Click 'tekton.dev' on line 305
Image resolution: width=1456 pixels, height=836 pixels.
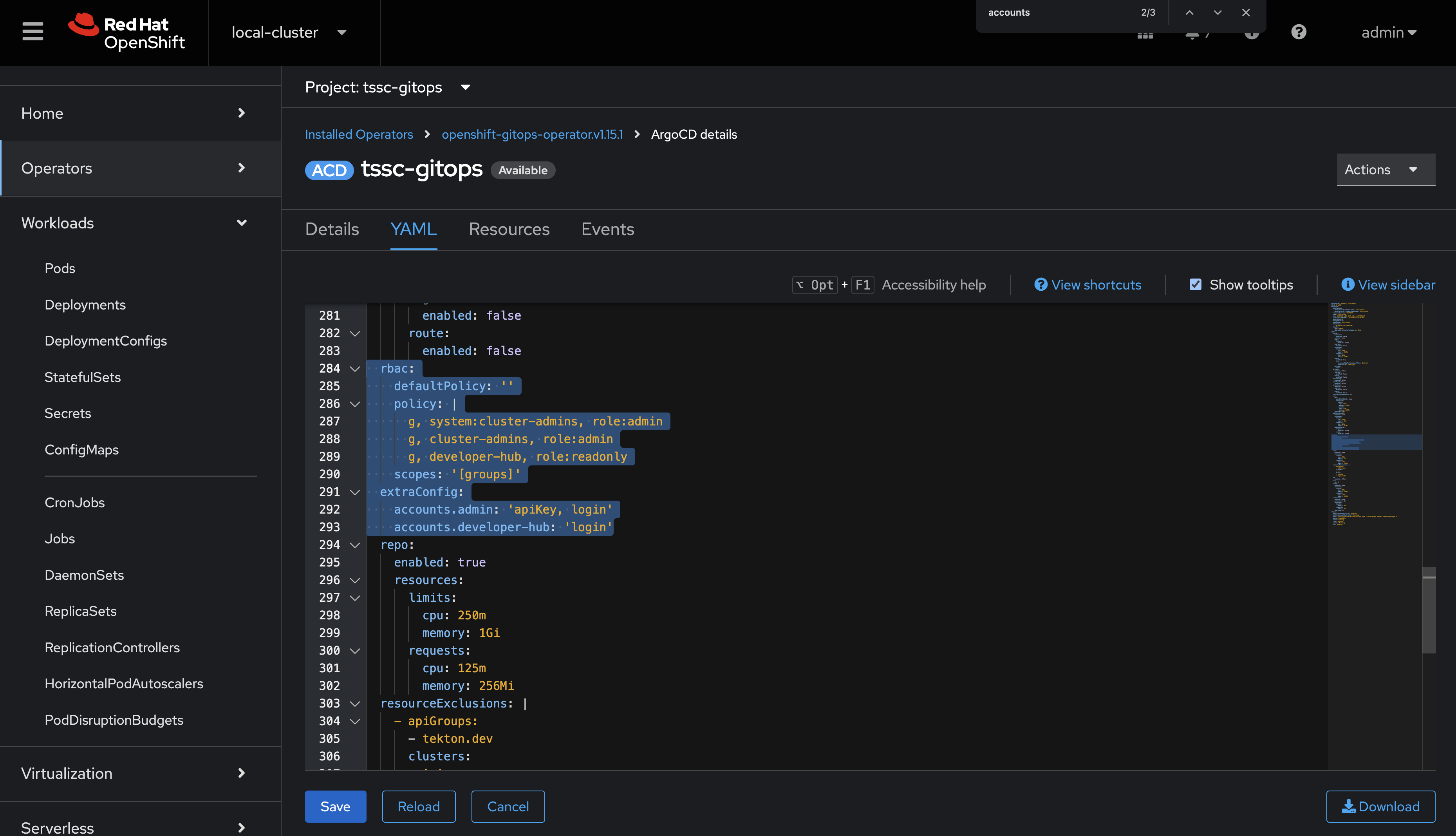[457, 738]
